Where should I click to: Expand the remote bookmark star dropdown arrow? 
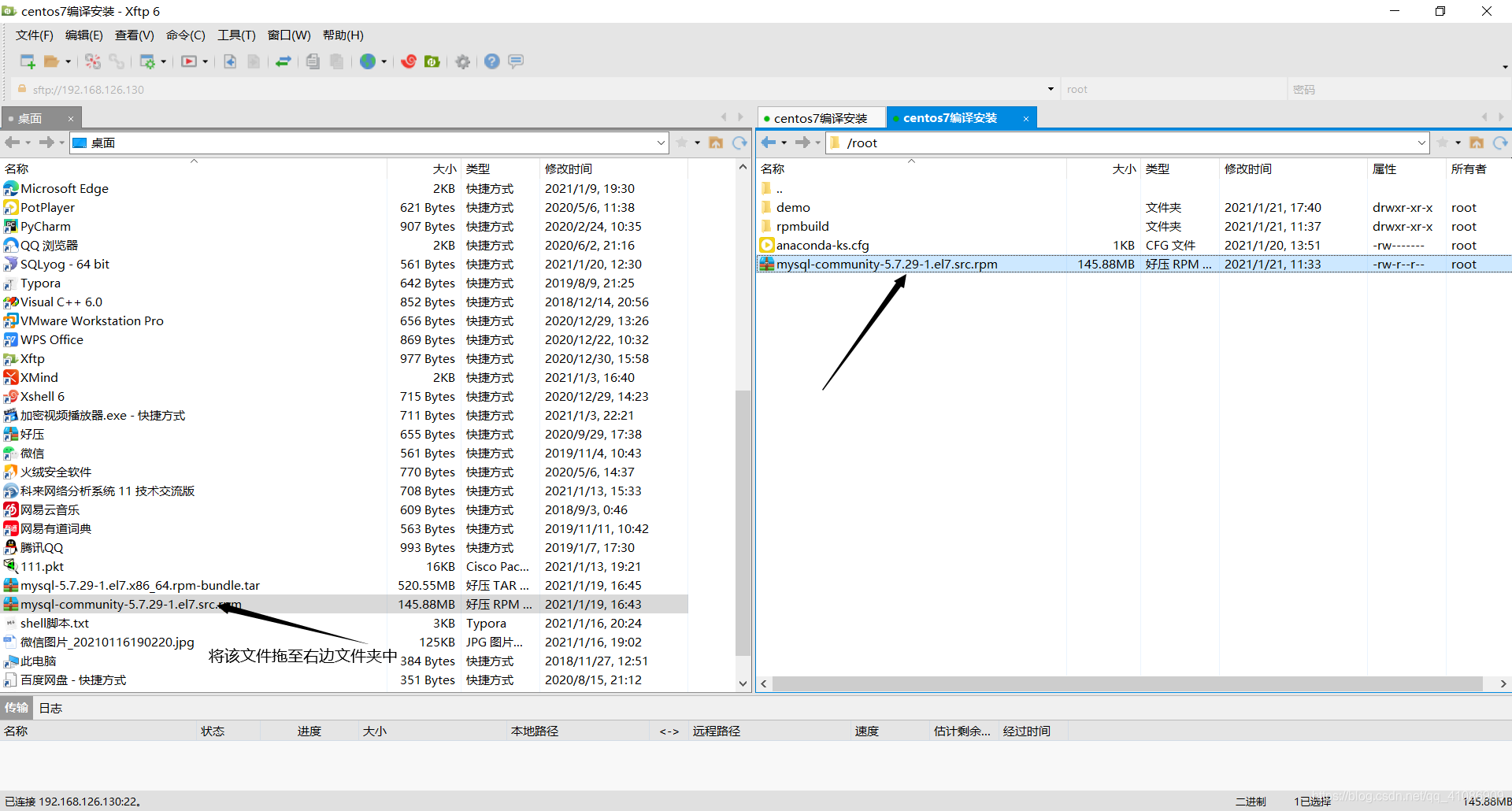1458,143
